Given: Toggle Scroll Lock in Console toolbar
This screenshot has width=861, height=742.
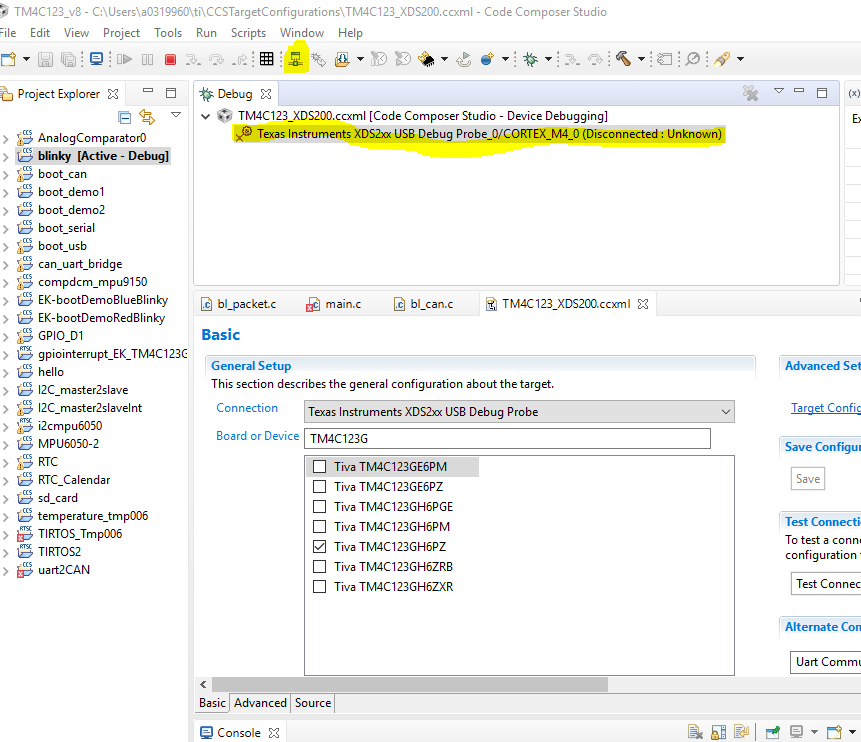Looking at the screenshot, I should point(718,732).
